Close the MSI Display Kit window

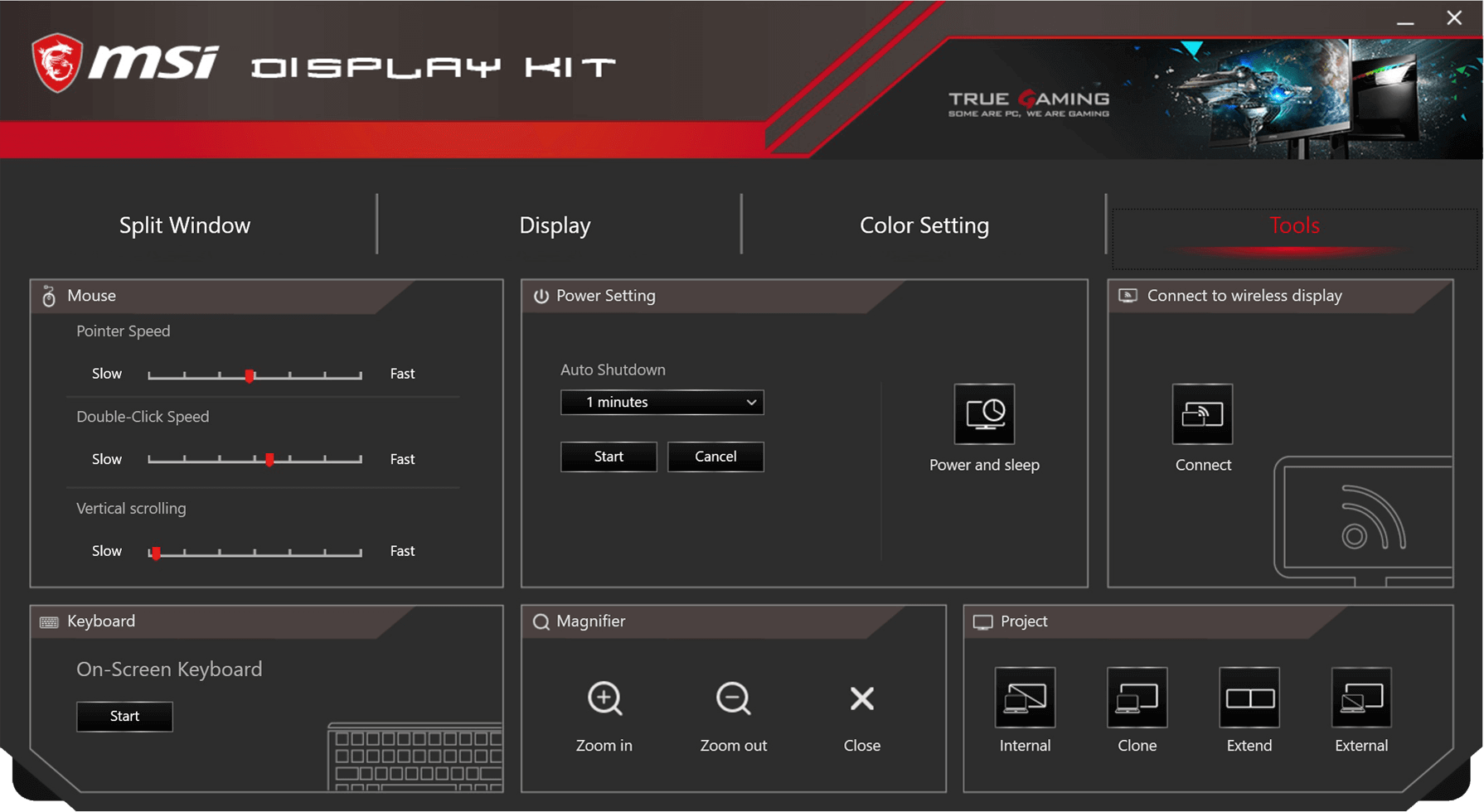[x=1454, y=17]
